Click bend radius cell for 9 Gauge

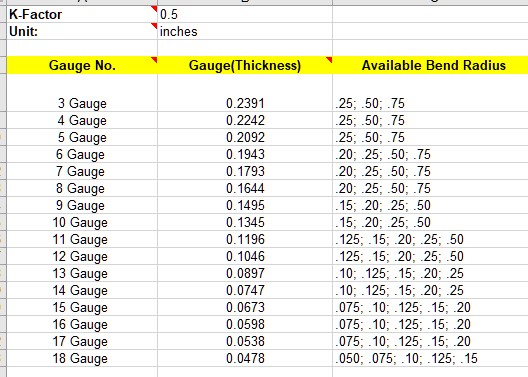(430, 205)
